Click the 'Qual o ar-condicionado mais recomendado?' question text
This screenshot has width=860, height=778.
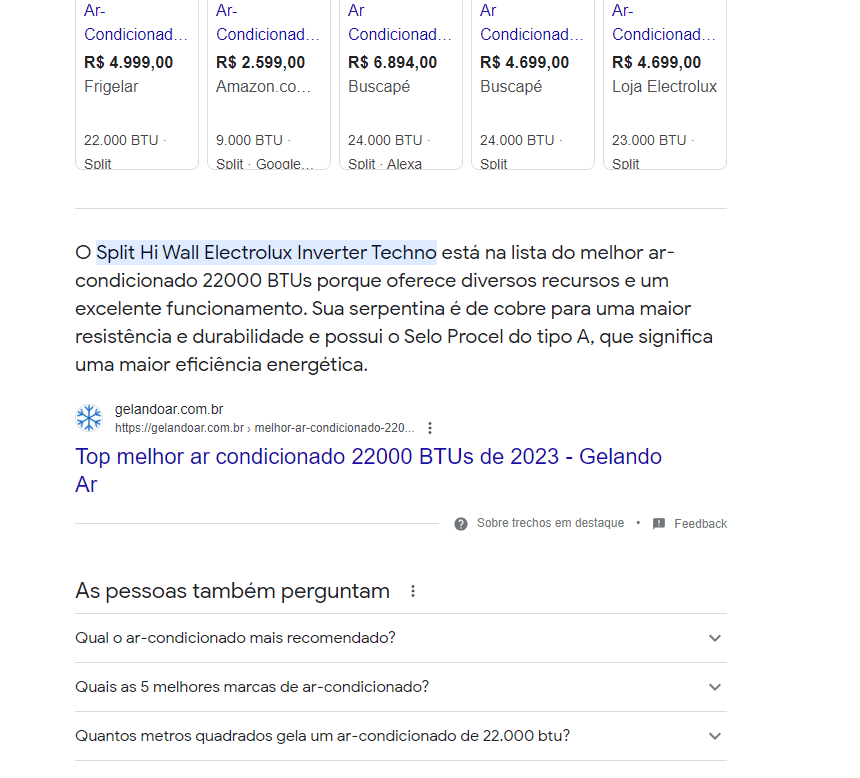[x=235, y=638]
